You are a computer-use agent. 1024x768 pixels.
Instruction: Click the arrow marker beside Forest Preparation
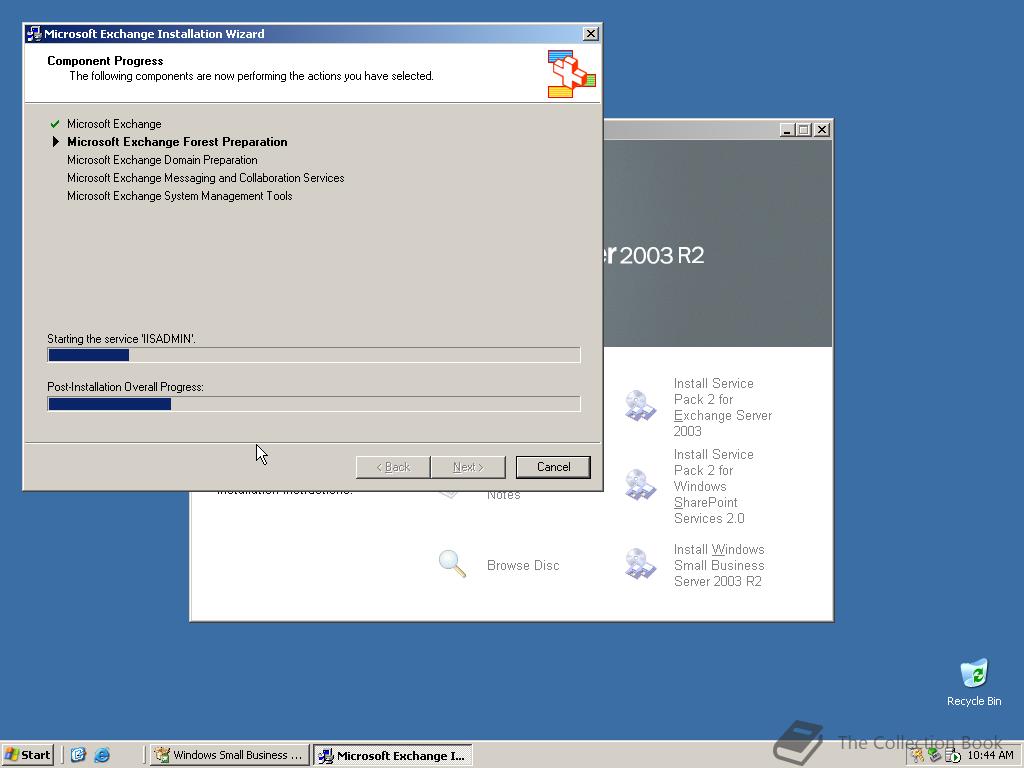[x=56, y=142]
